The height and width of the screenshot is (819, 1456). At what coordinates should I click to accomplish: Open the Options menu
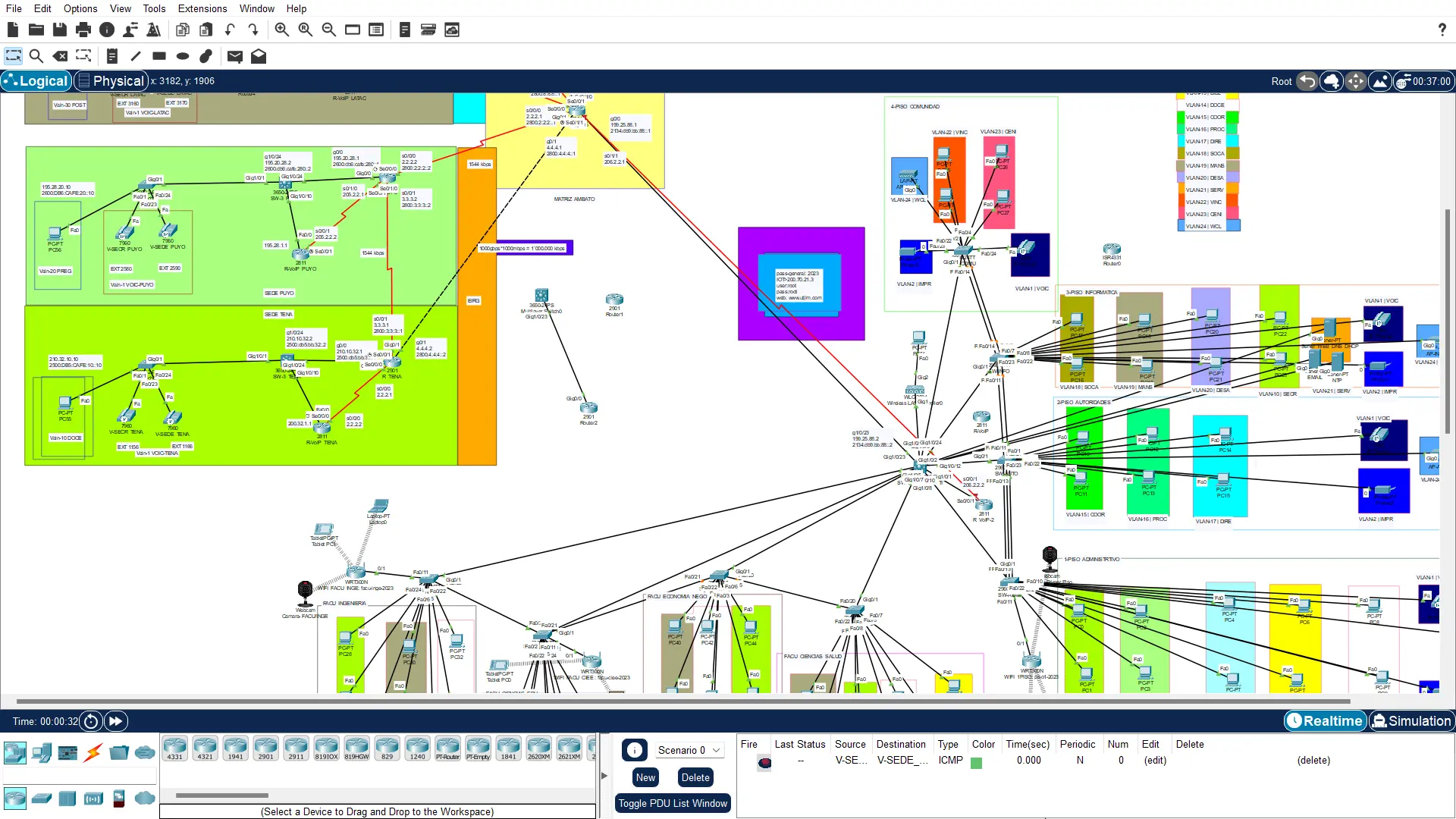(80, 8)
